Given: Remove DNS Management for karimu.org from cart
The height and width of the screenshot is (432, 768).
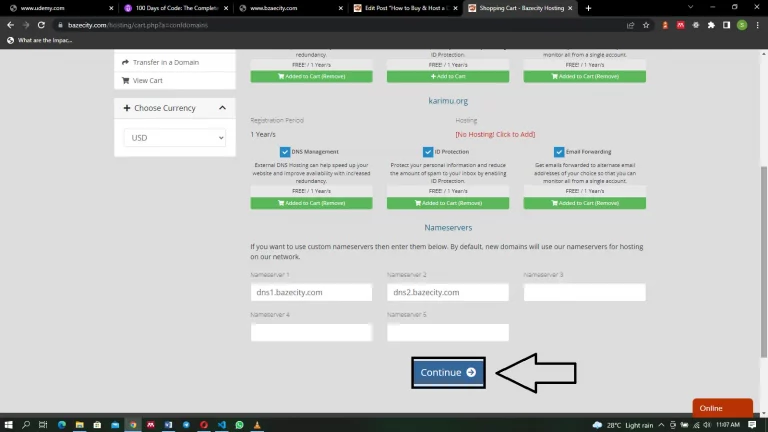Looking at the screenshot, I should pos(312,203).
